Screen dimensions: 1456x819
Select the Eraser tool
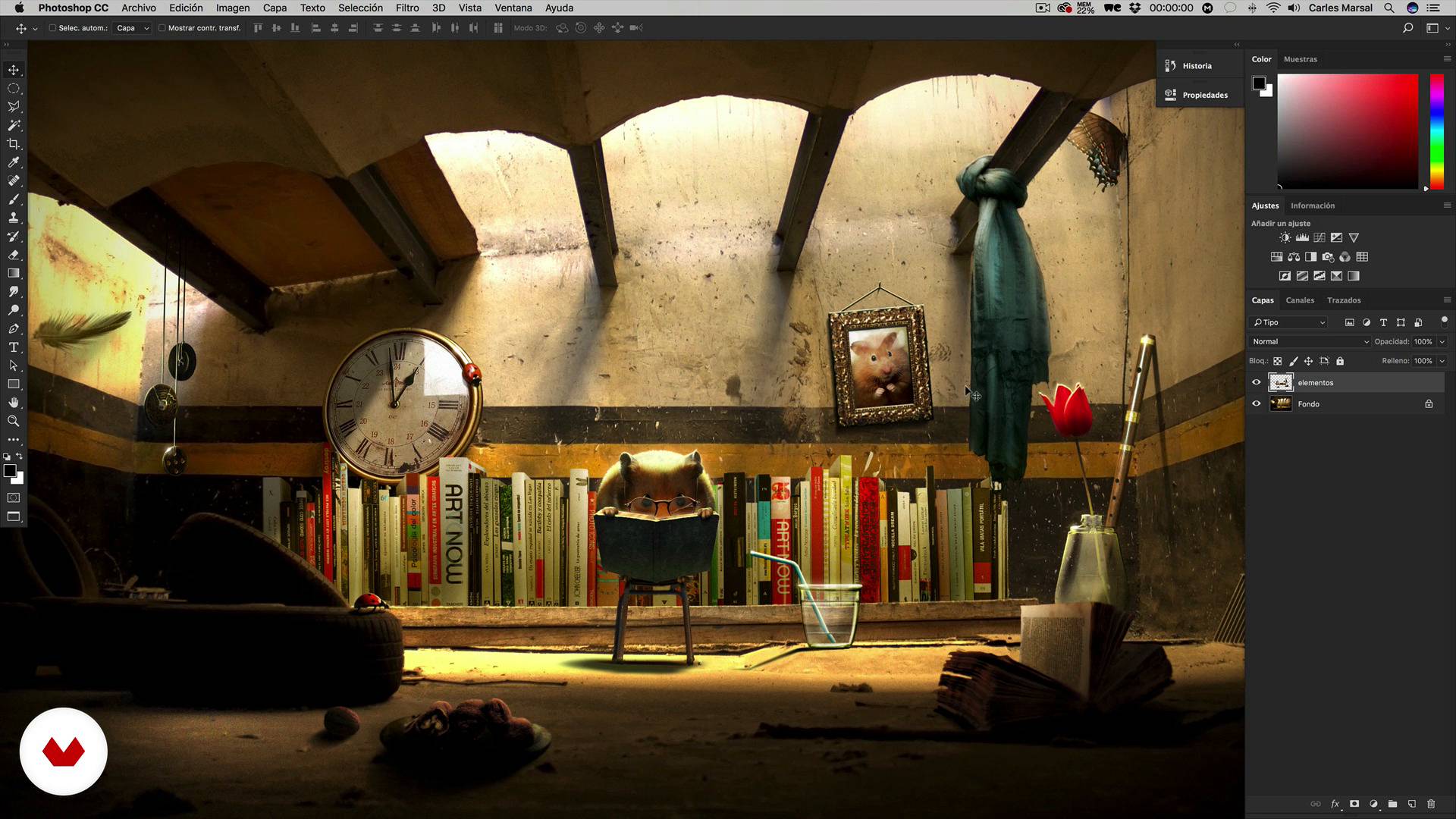[x=14, y=255]
